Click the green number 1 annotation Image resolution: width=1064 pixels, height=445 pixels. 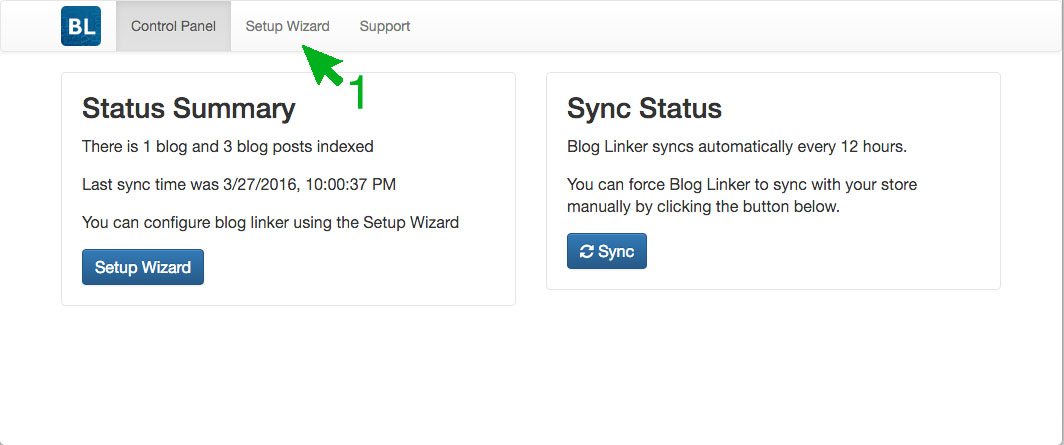pos(357,93)
